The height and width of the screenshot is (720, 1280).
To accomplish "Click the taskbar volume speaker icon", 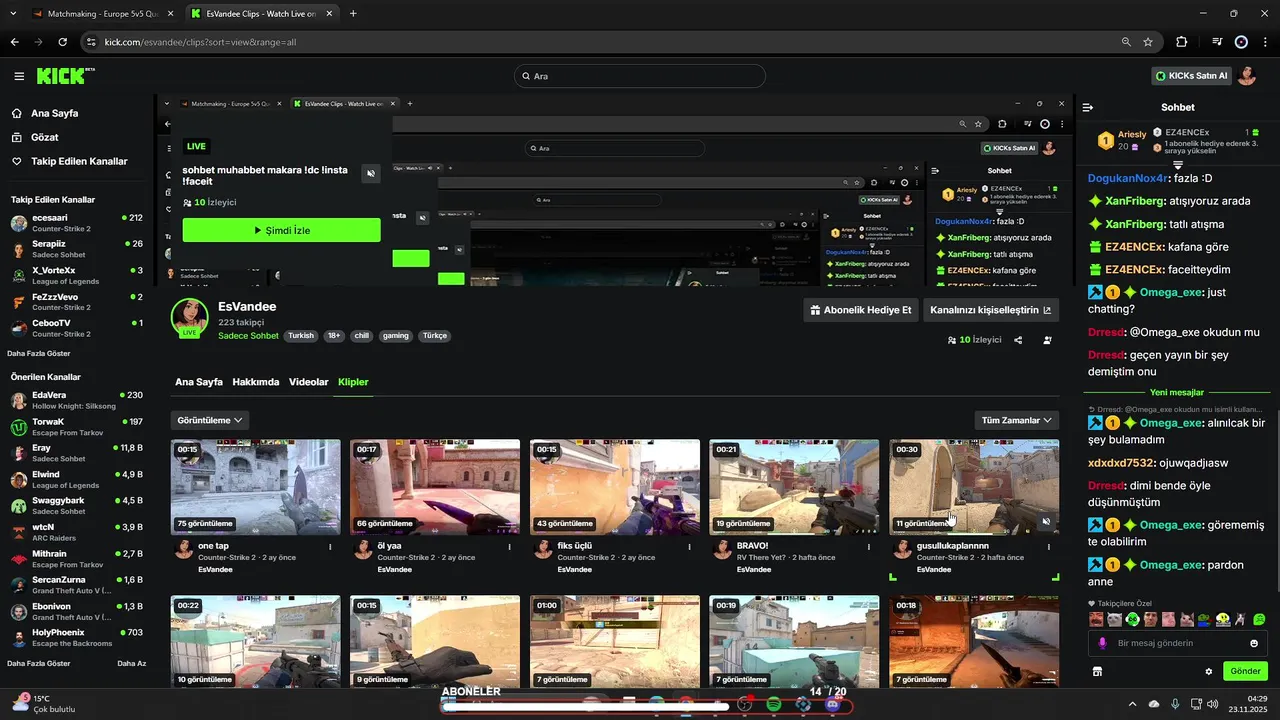I will pyautogui.click(x=1213, y=704).
